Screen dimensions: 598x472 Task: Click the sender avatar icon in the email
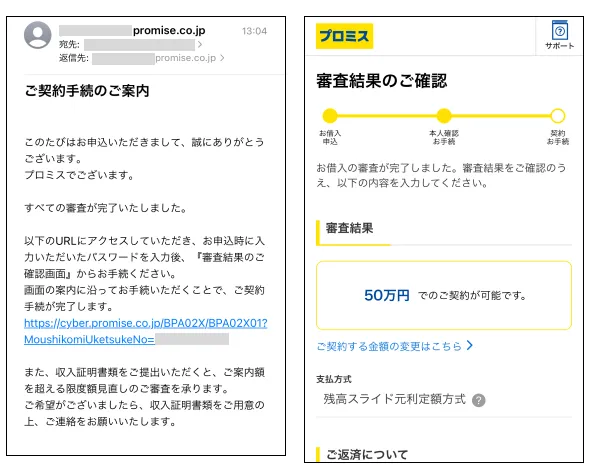pos(38,35)
